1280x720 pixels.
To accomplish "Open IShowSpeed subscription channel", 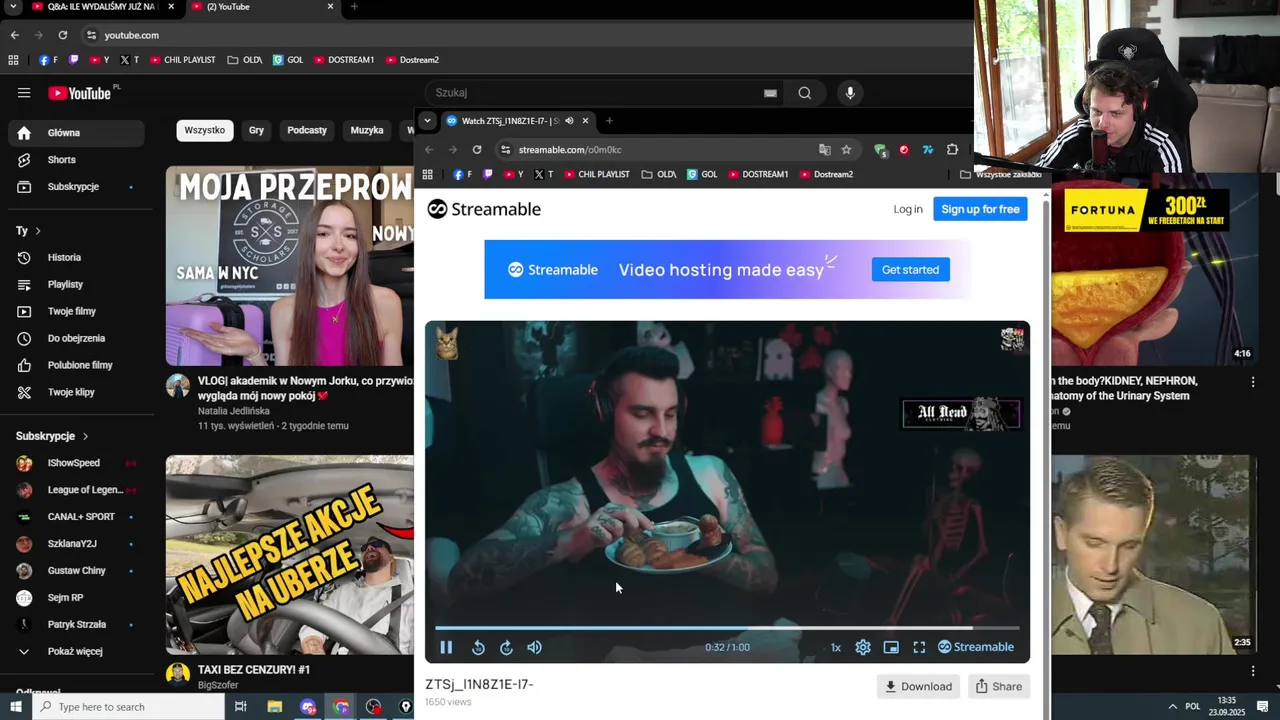I will (76, 463).
